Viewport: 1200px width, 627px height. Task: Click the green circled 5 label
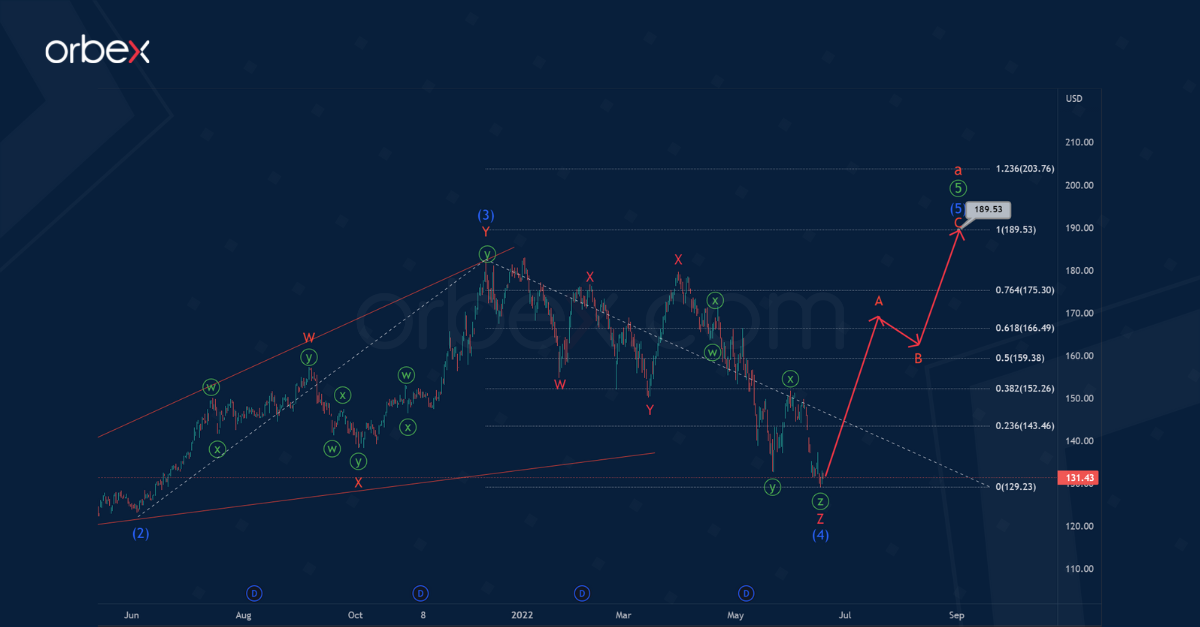(957, 188)
